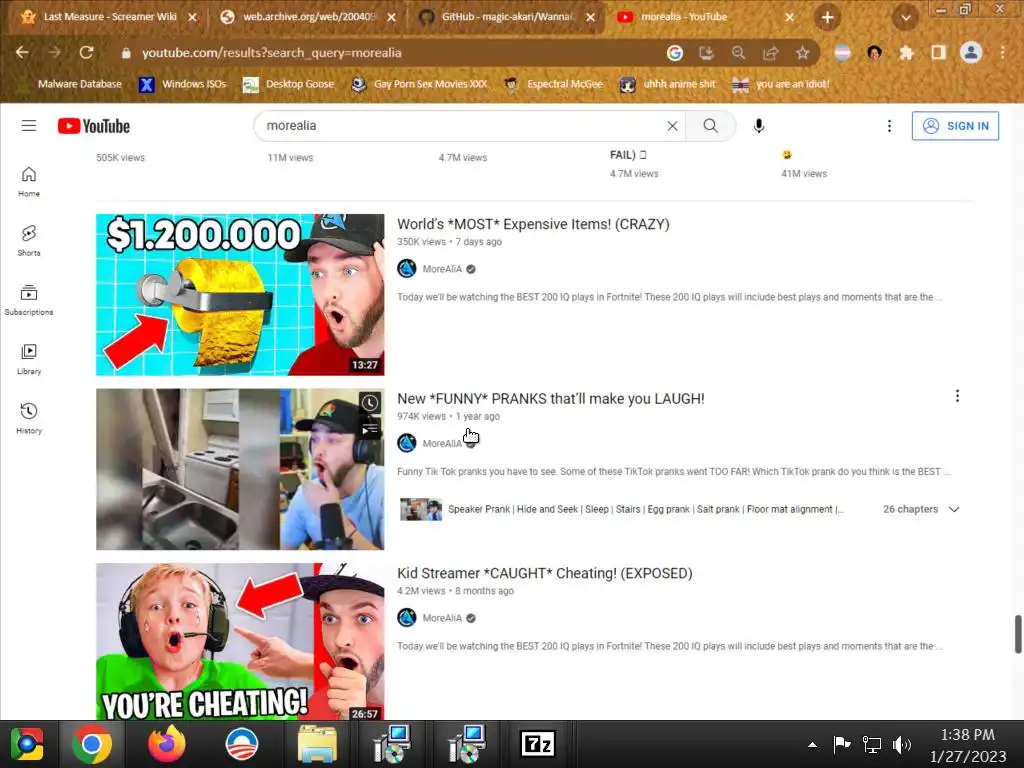Open Windows ISOs bookmark
Screen dimensions: 1024x768
[x=183, y=84]
